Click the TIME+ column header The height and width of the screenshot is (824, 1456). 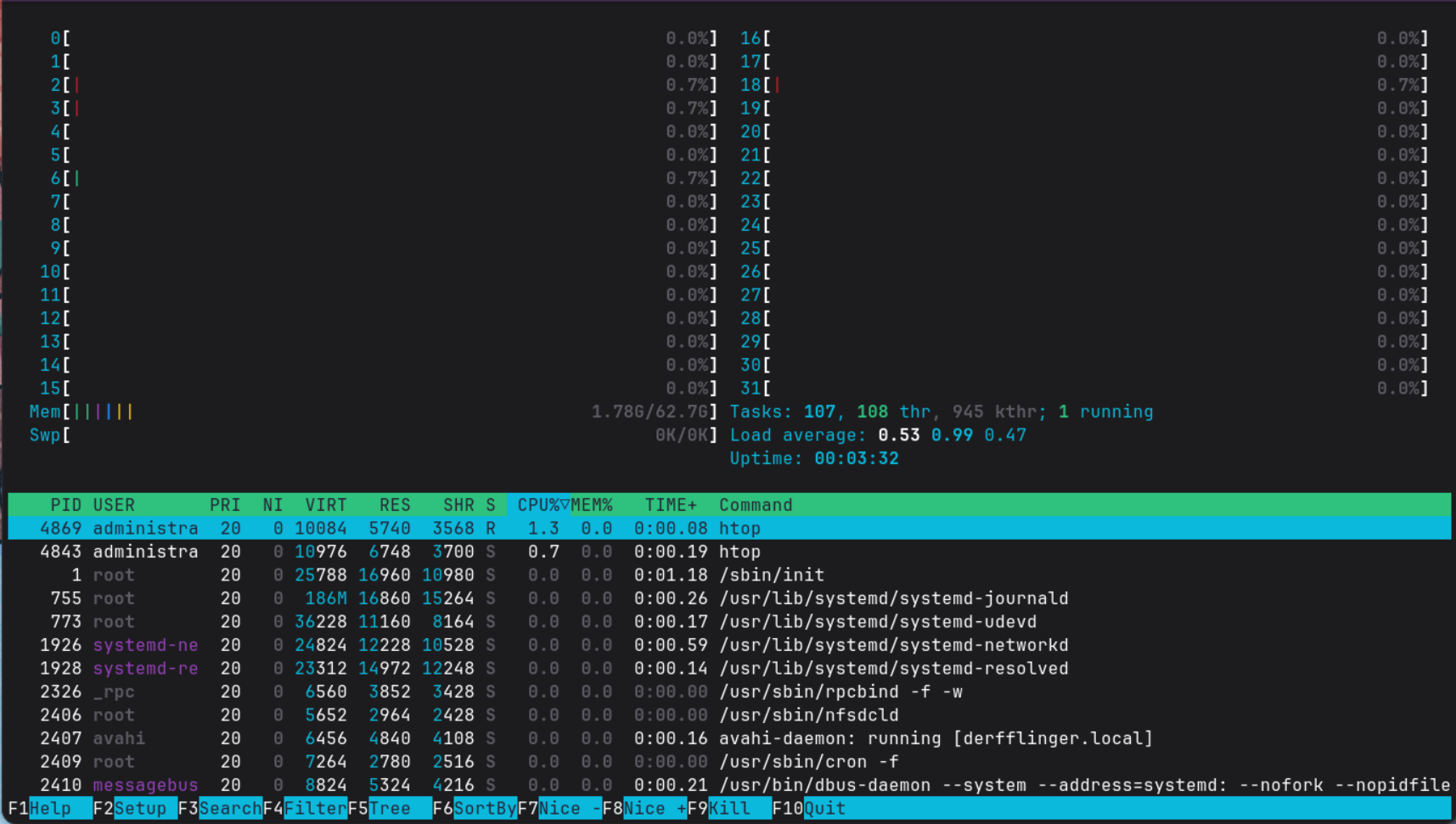[x=670, y=505]
